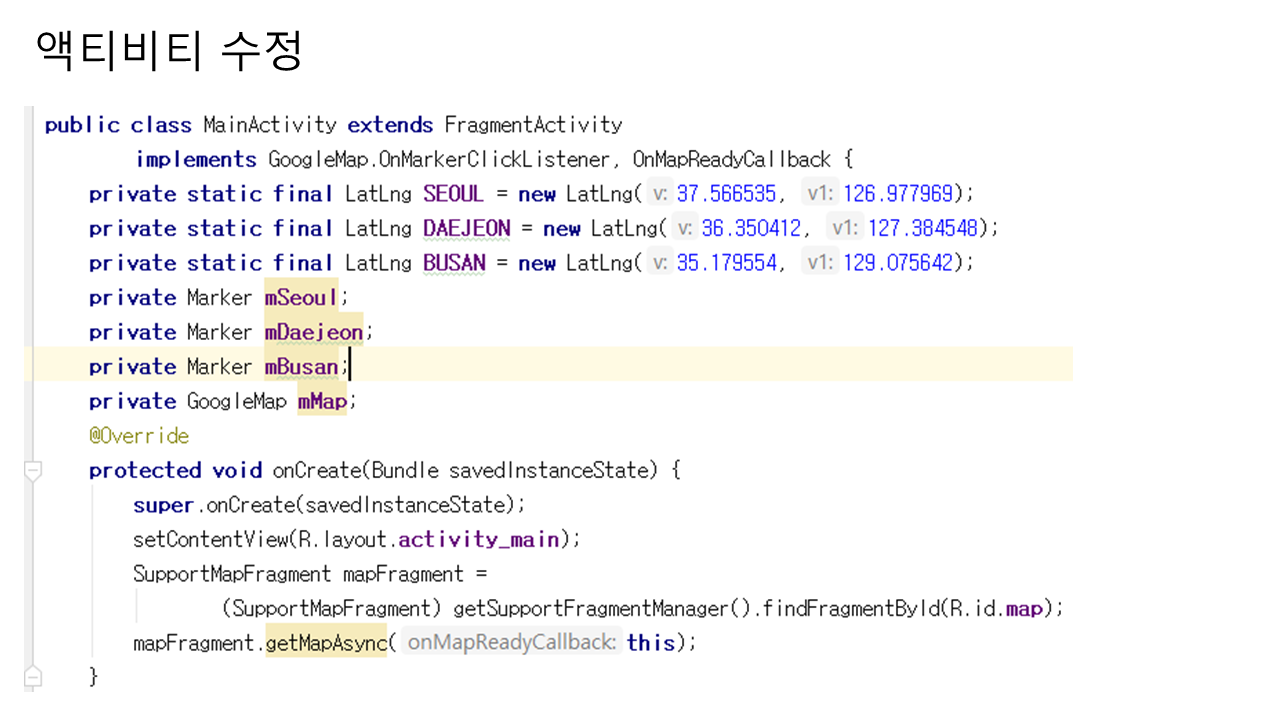The height and width of the screenshot is (720, 1280).
Task: Place cursor on the mSeoul field
Action: click(x=301, y=298)
